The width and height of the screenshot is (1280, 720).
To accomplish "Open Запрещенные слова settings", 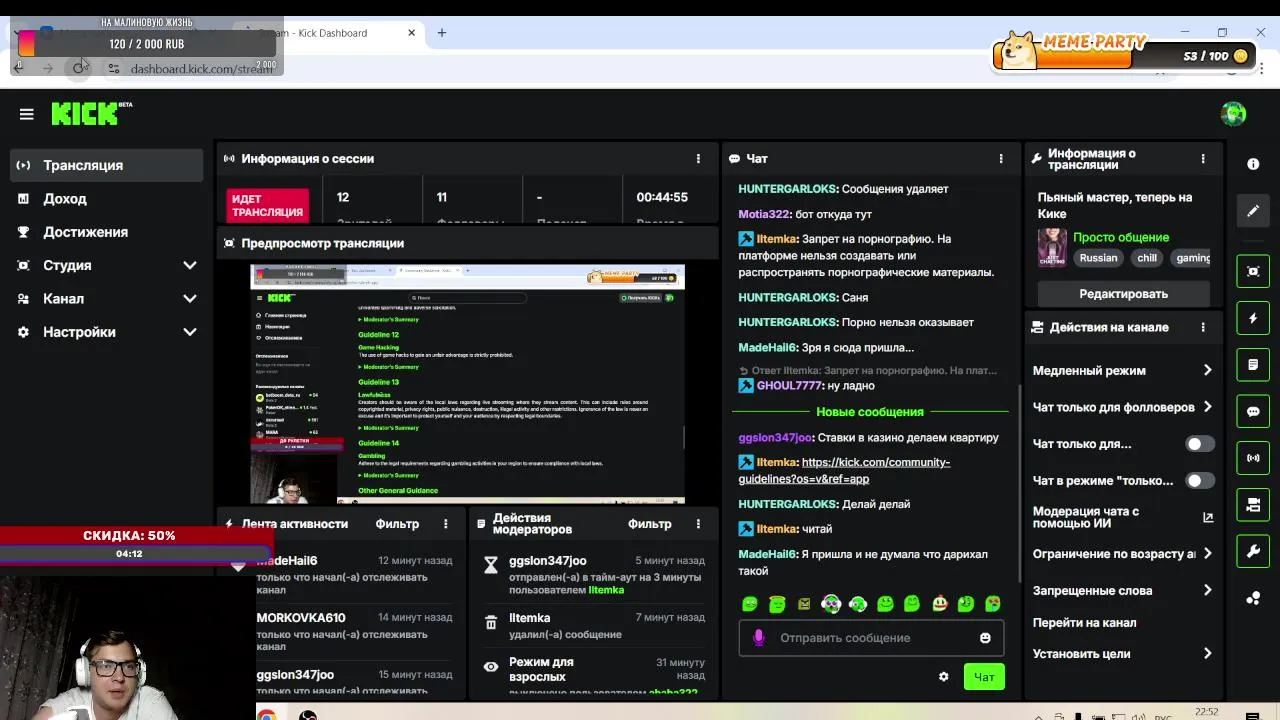I will coord(1122,591).
